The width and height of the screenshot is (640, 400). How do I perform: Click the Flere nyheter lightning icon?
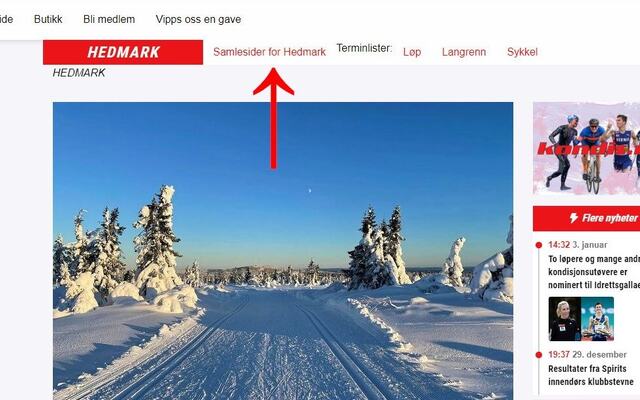pos(573,218)
